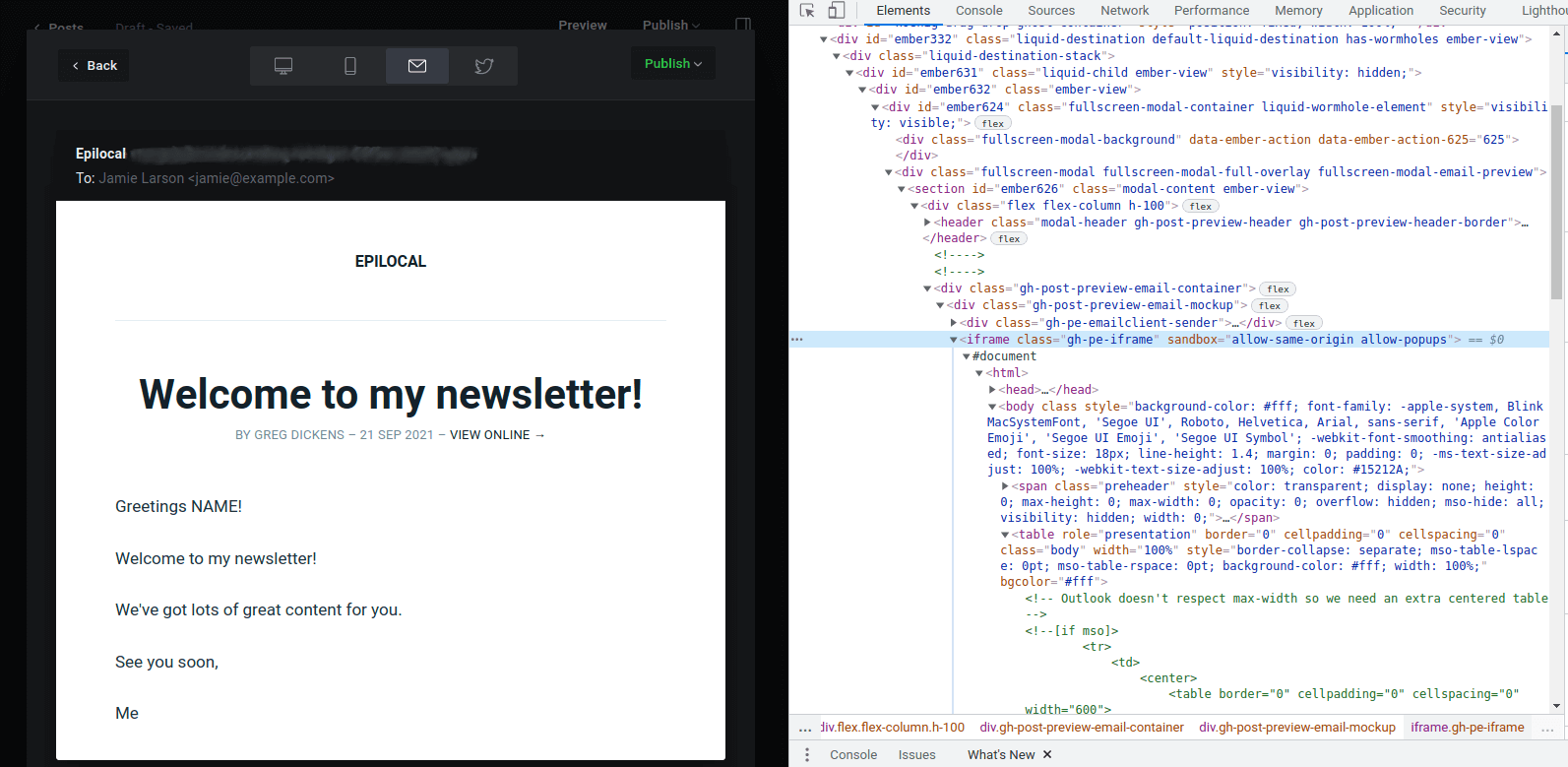Expand the gh-pe-emailclient-sender div node

953,324
